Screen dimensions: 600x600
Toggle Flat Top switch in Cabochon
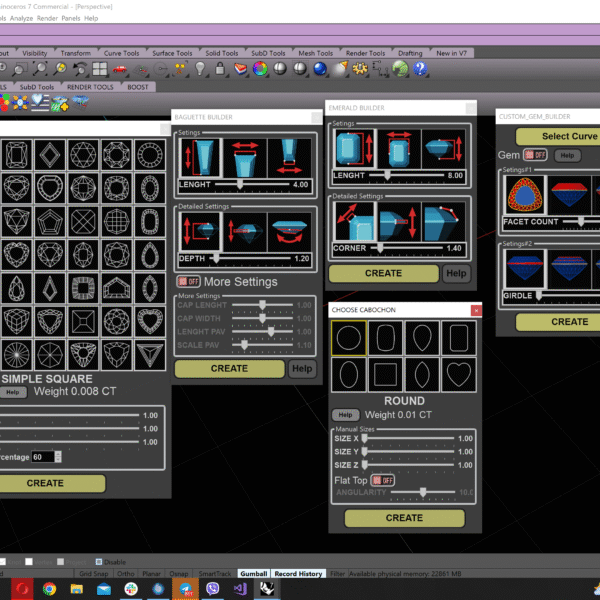(383, 480)
